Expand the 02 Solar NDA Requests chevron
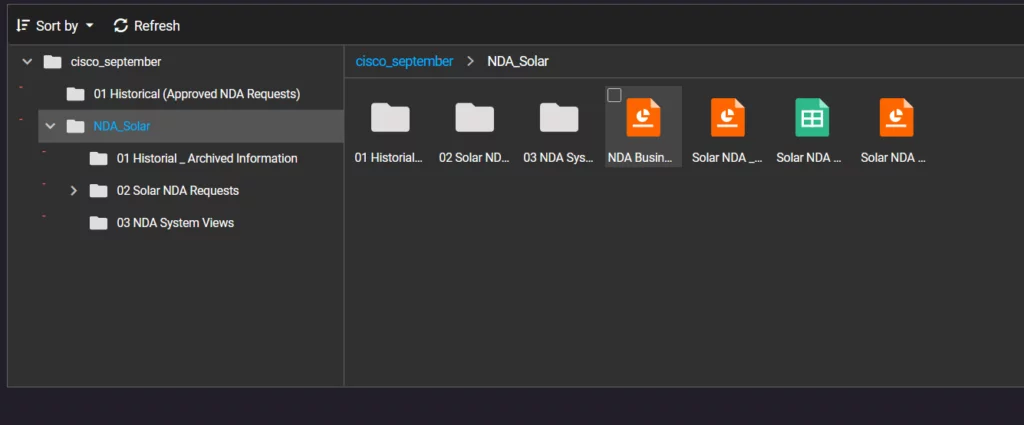The width and height of the screenshot is (1024, 425). click(x=73, y=191)
